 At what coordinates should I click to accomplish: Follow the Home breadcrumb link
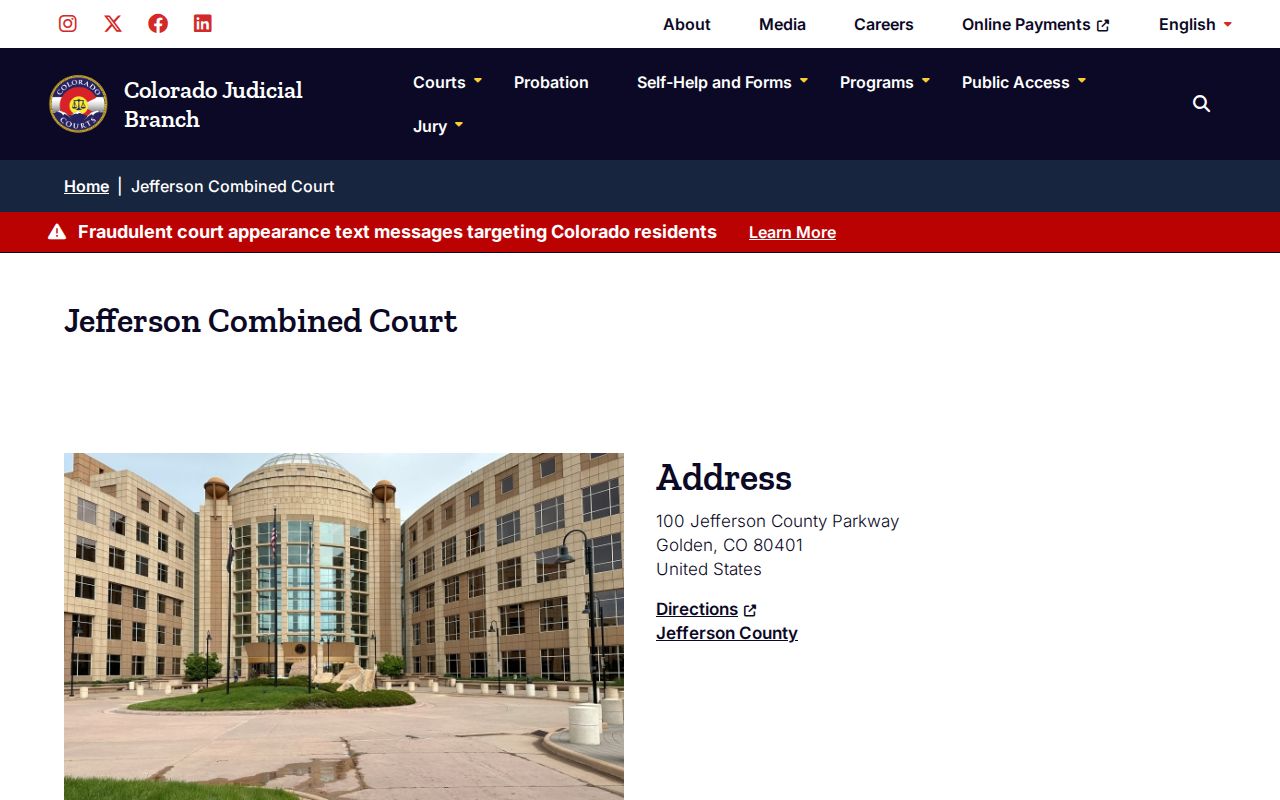coord(87,186)
